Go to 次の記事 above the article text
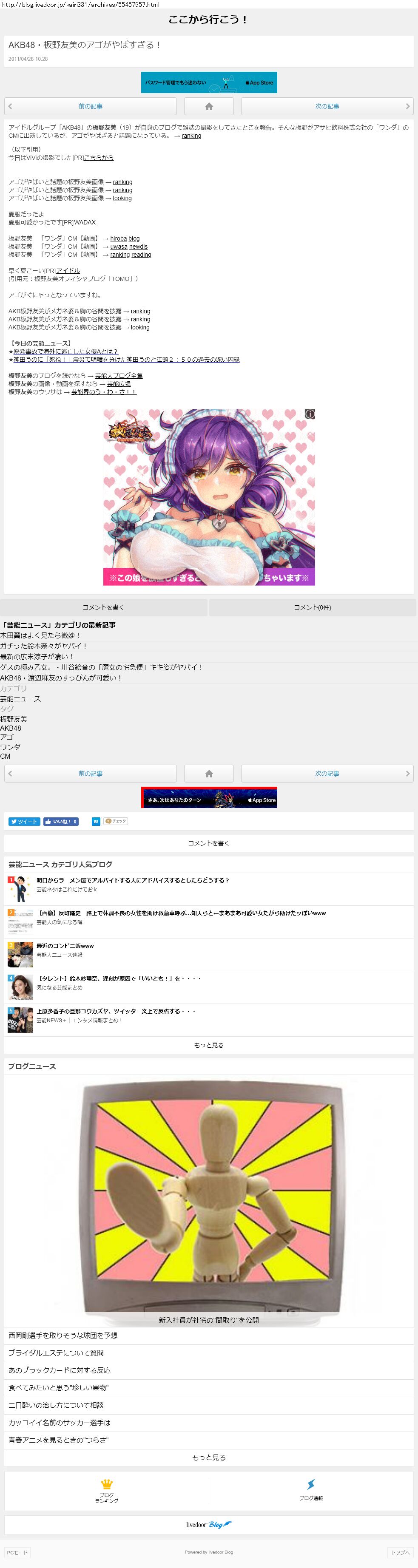 pos(327,107)
